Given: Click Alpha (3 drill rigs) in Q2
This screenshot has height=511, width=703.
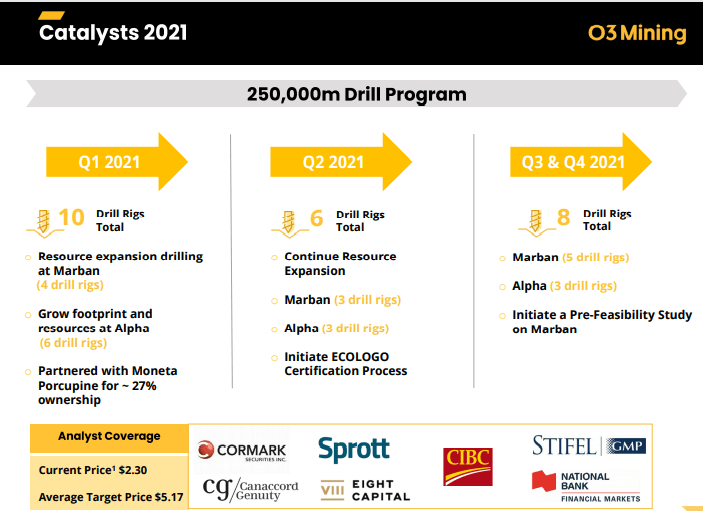Looking at the screenshot, I should pos(336,329).
